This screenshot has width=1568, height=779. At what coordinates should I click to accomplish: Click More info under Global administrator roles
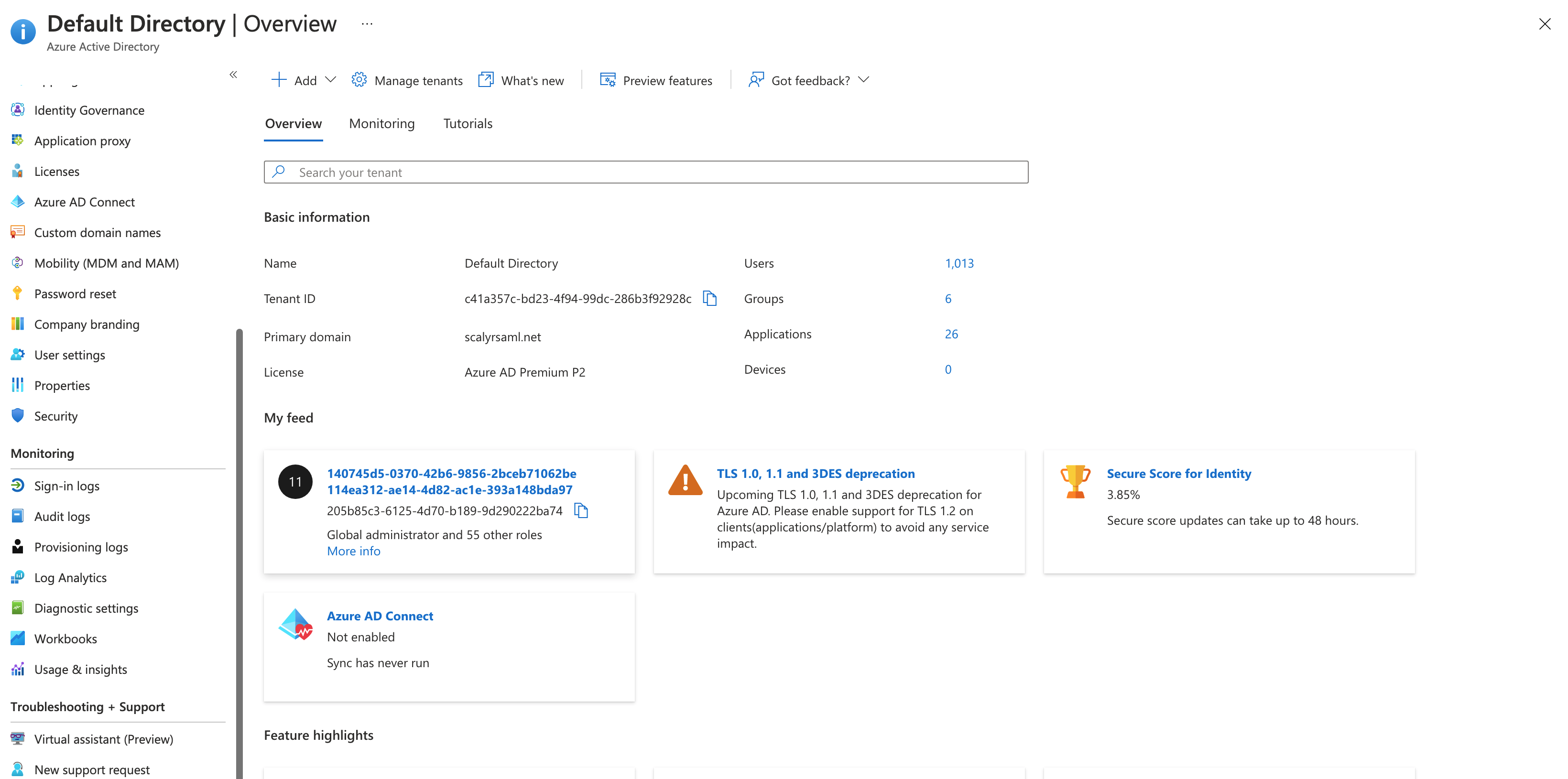353,551
